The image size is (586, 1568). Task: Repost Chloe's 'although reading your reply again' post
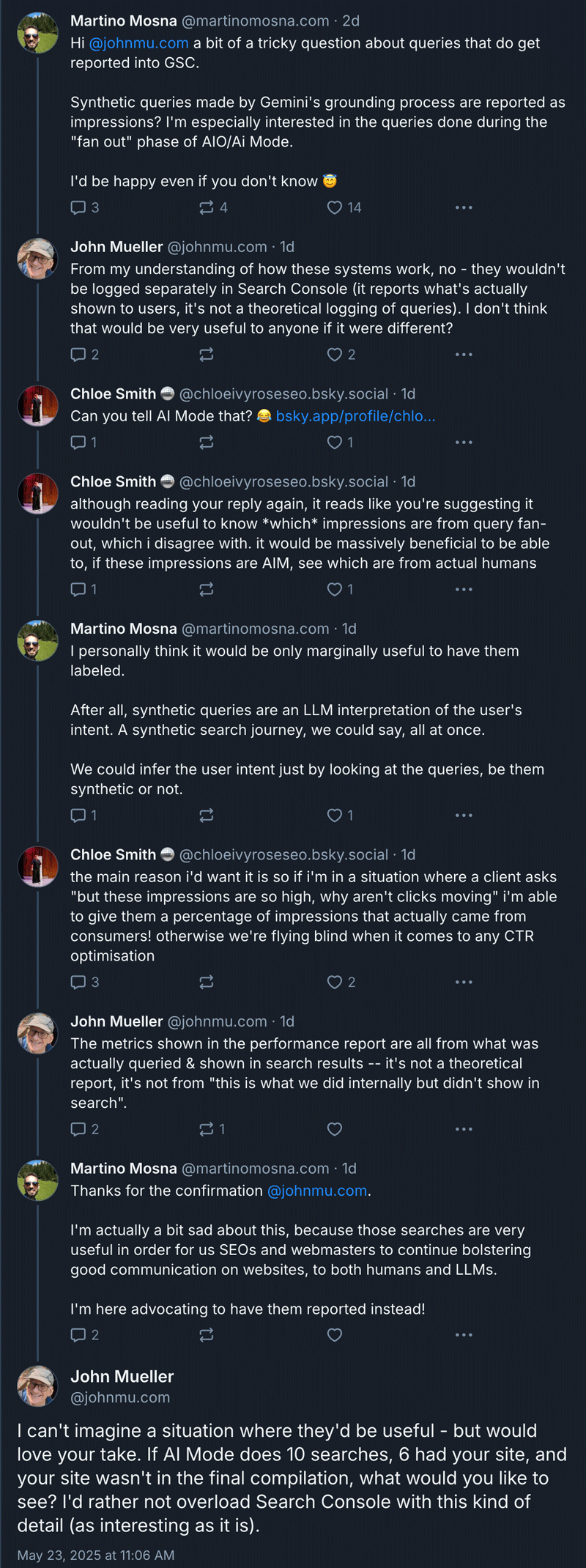coord(207,589)
